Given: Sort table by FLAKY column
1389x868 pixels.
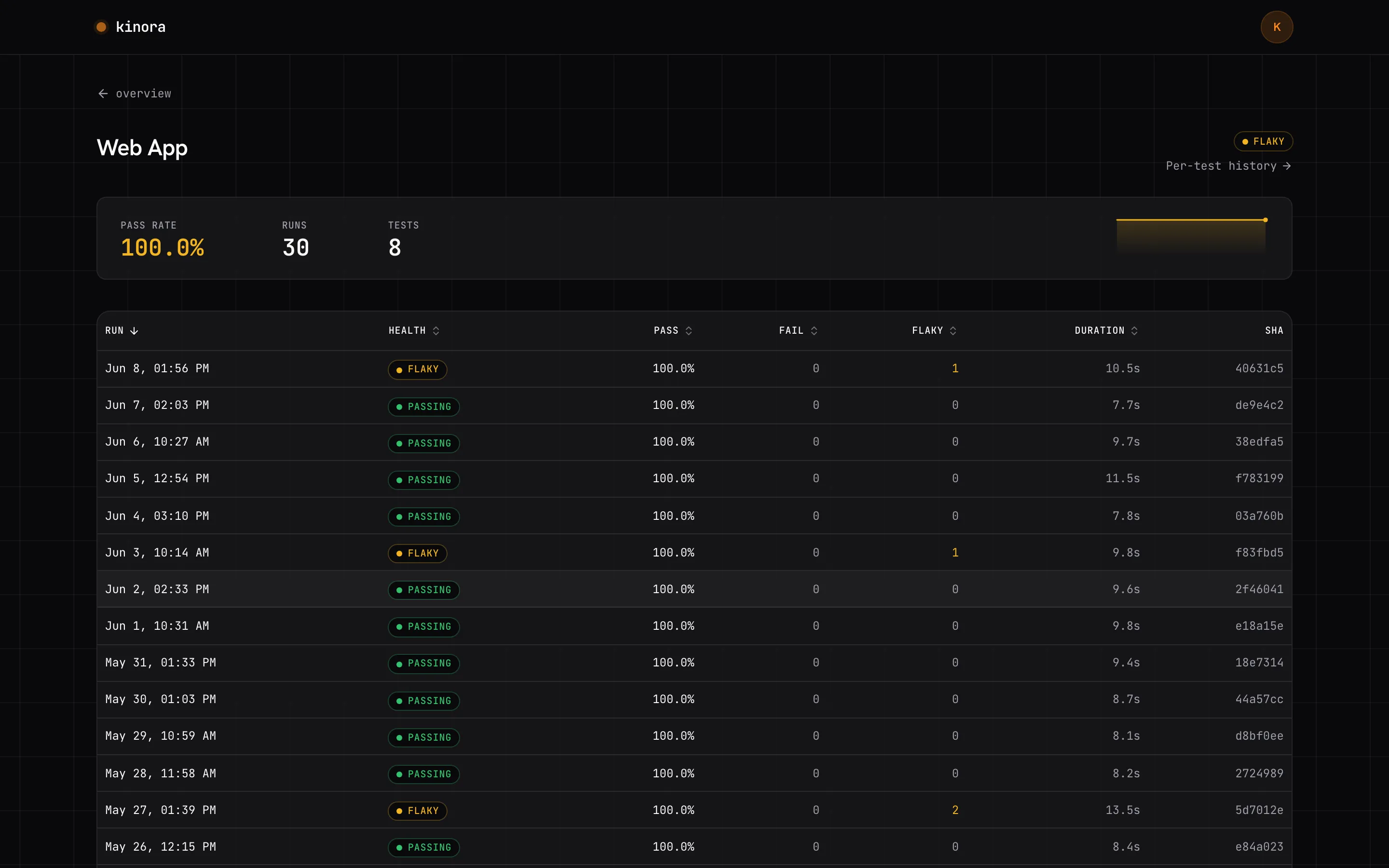Looking at the screenshot, I should pos(934,331).
